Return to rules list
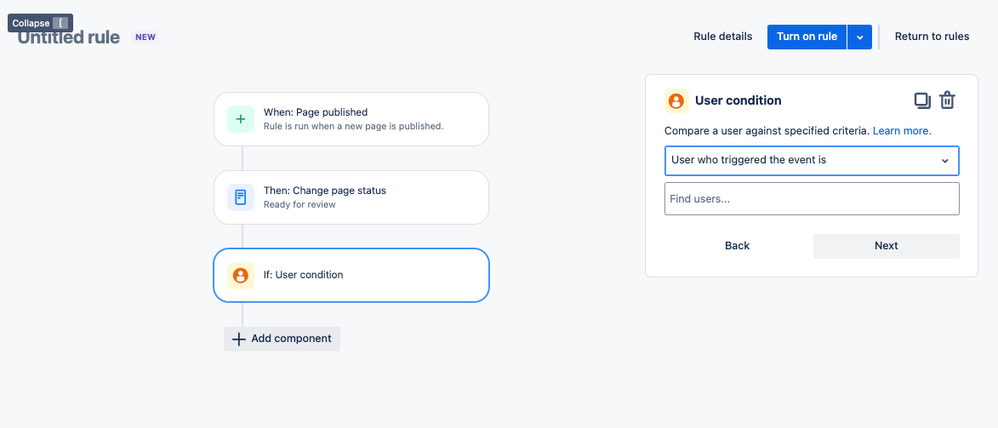Viewport: 998px width, 428px height. coord(931,37)
